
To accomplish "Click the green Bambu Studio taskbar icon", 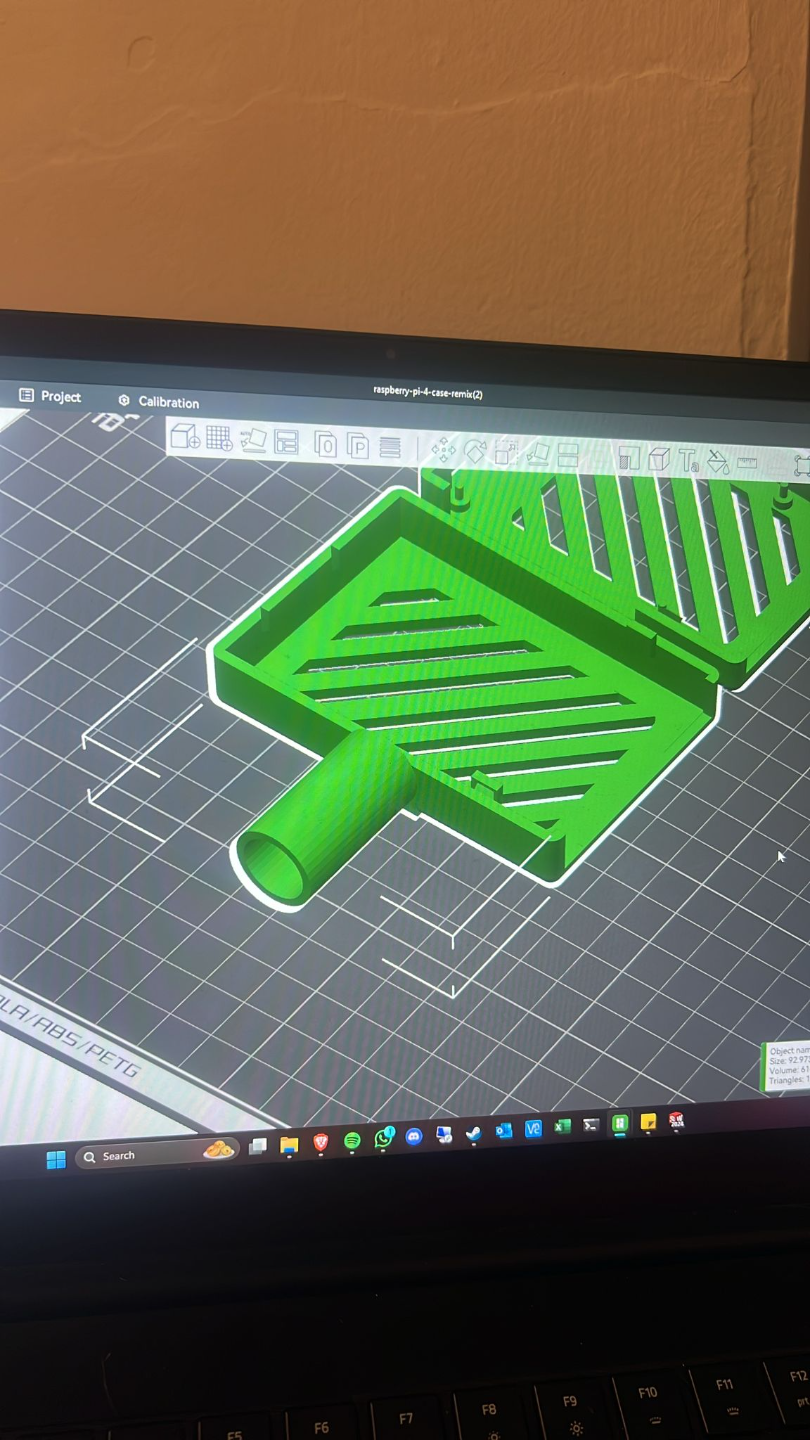I will point(620,1124).
